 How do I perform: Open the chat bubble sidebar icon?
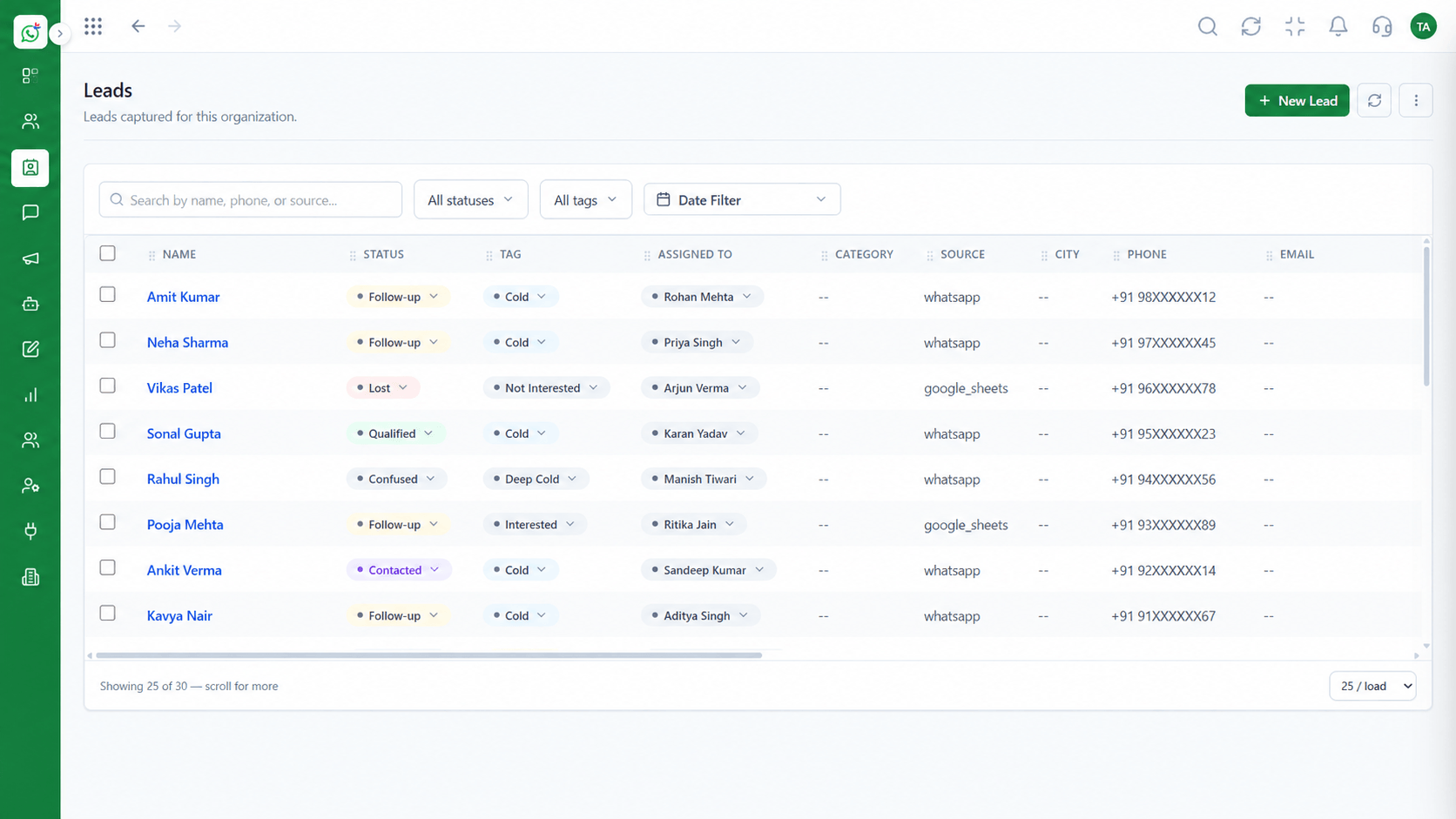tap(30, 212)
